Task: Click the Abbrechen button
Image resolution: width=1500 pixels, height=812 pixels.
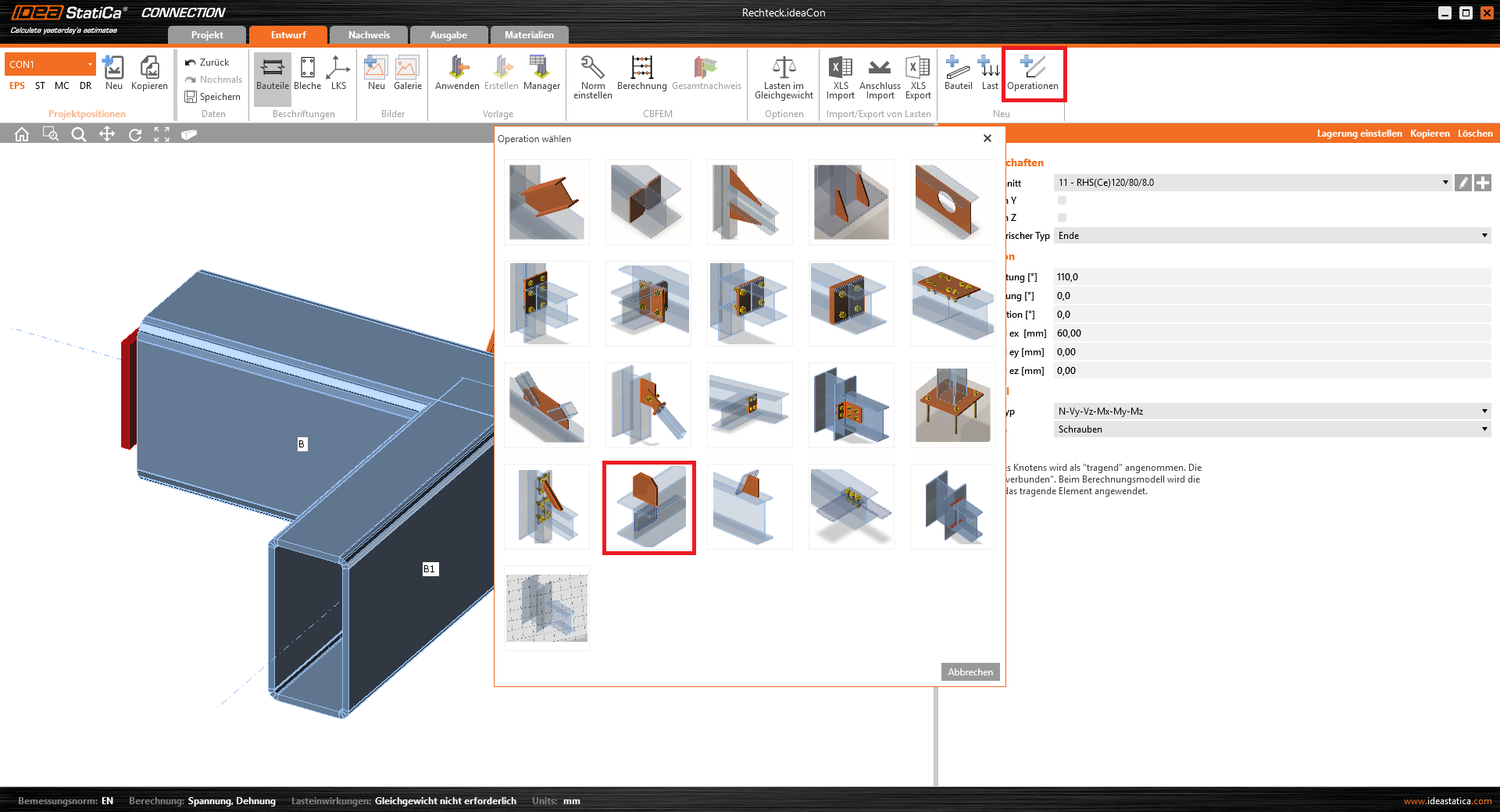Action: tap(970, 672)
